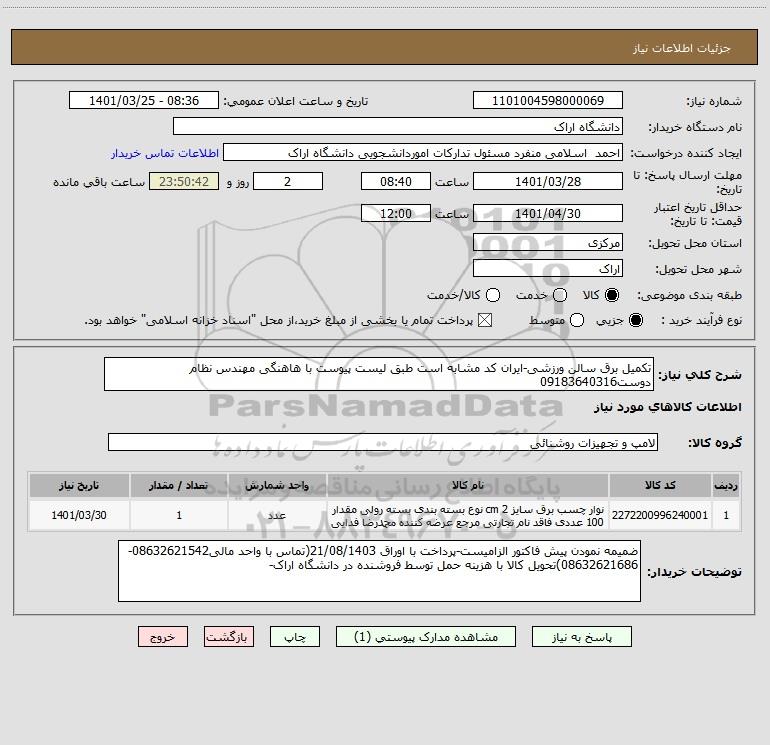Click the need date cell 1401/03/30

point(79,515)
